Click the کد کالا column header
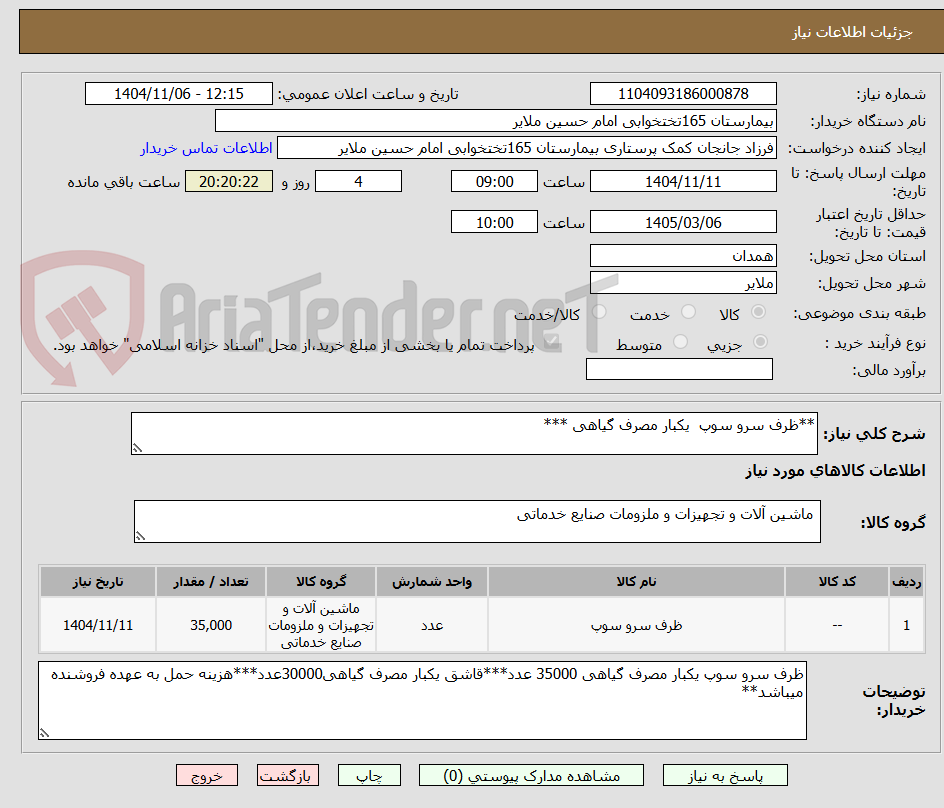This screenshot has width=944, height=808. [837, 581]
